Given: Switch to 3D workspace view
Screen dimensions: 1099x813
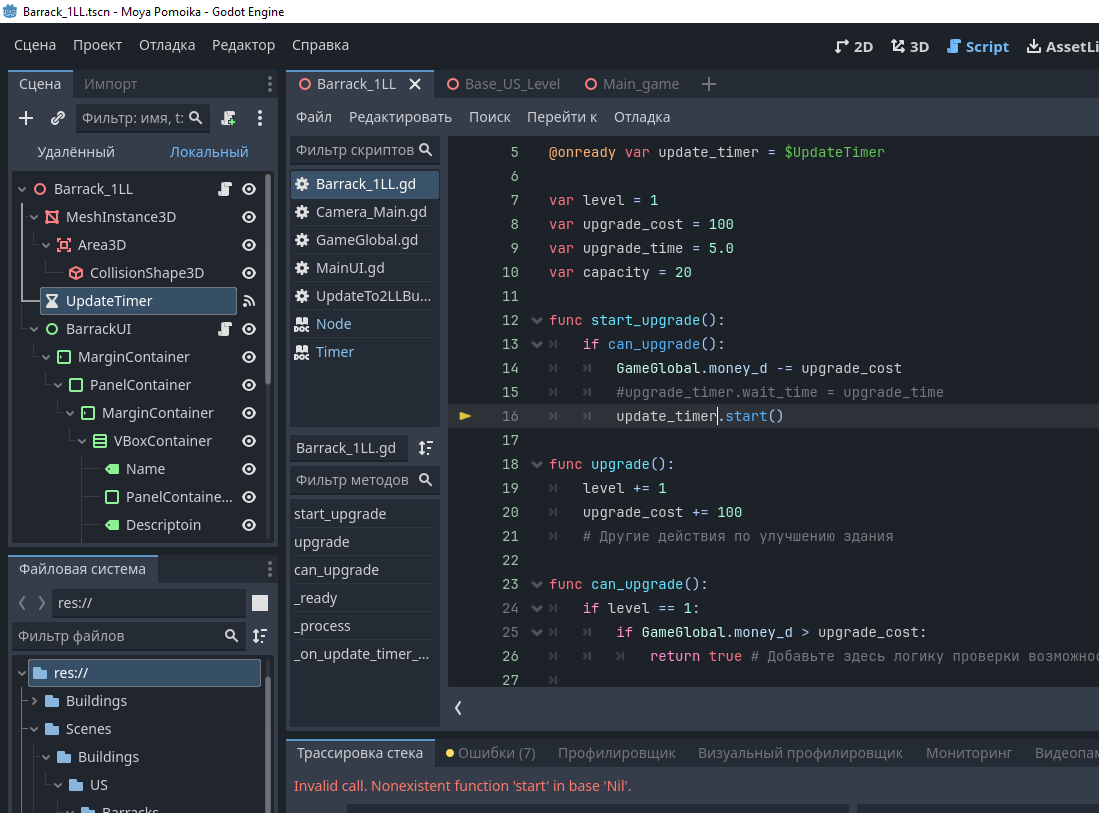Looking at the screenshot, I should [910, 46].
